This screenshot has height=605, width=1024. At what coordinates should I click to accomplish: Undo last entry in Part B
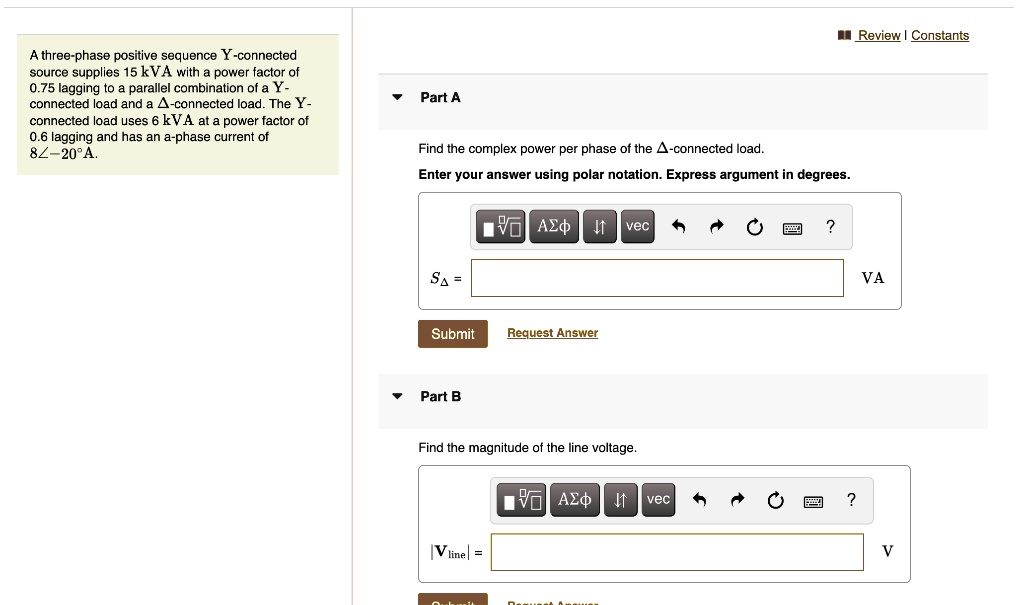click(x=699, y=500)
